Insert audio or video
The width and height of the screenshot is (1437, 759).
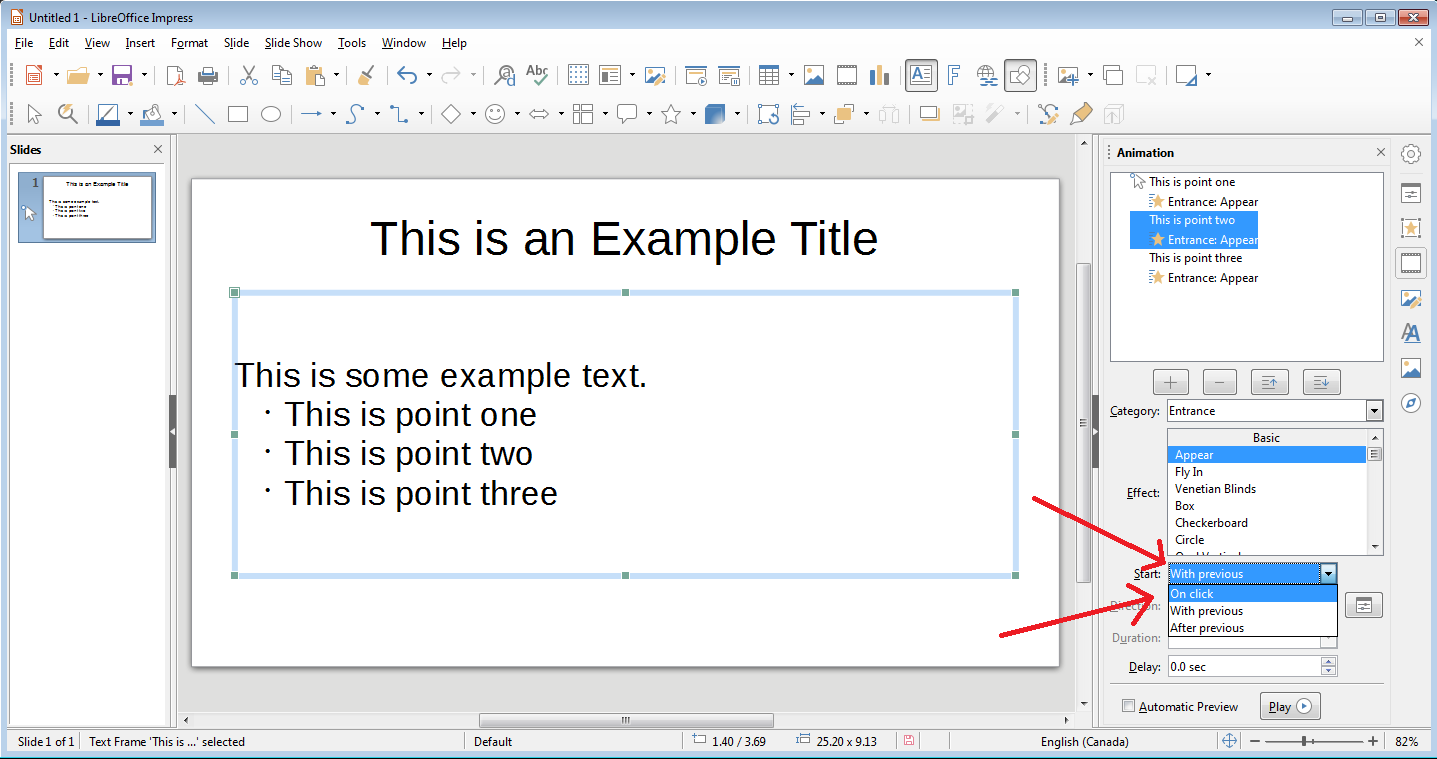pos(847,75)
